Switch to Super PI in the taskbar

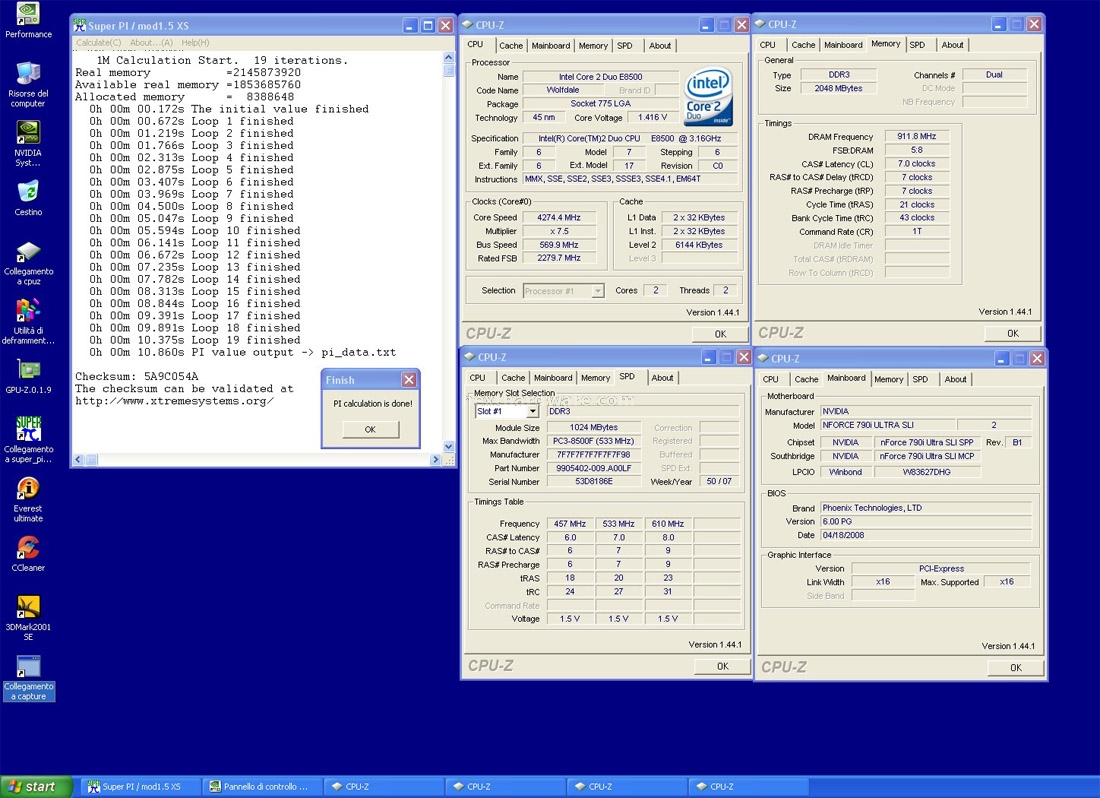pos(140,787)
